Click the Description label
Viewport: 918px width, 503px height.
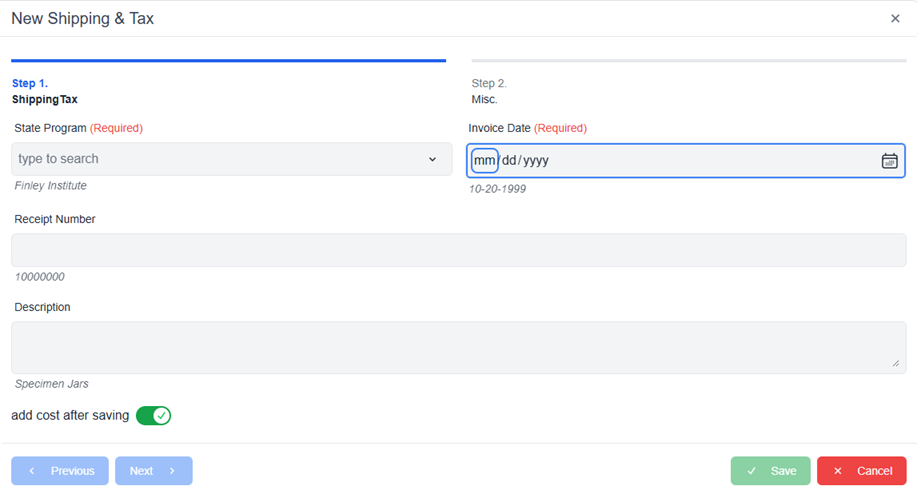42,307
